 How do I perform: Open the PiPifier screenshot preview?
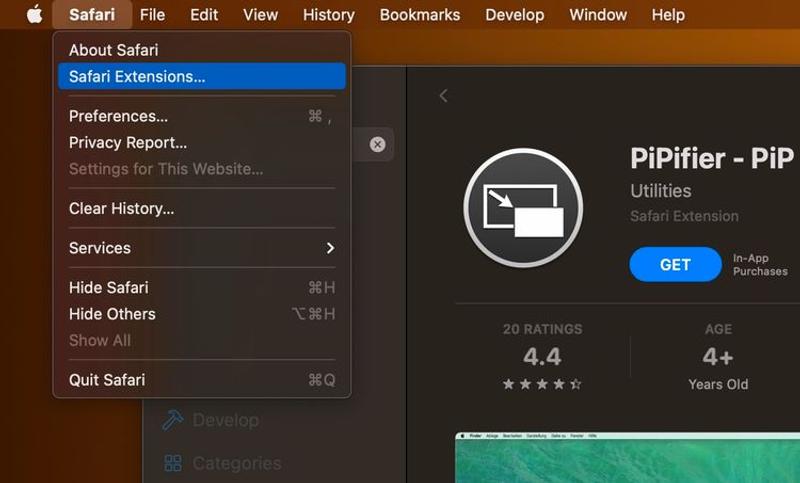click(x=628, y=457)
